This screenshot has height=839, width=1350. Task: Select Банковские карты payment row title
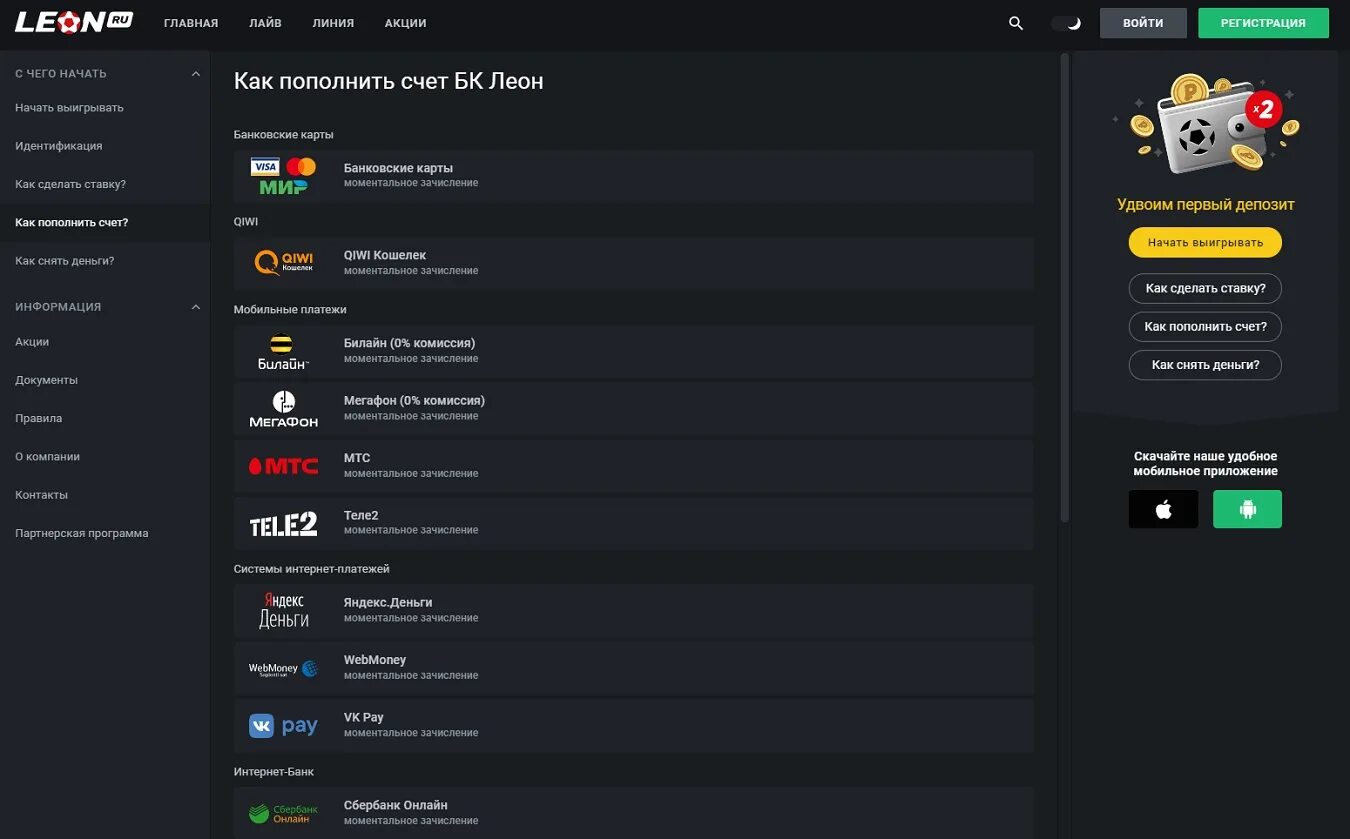pyautogui.click(x=398, y=168)
